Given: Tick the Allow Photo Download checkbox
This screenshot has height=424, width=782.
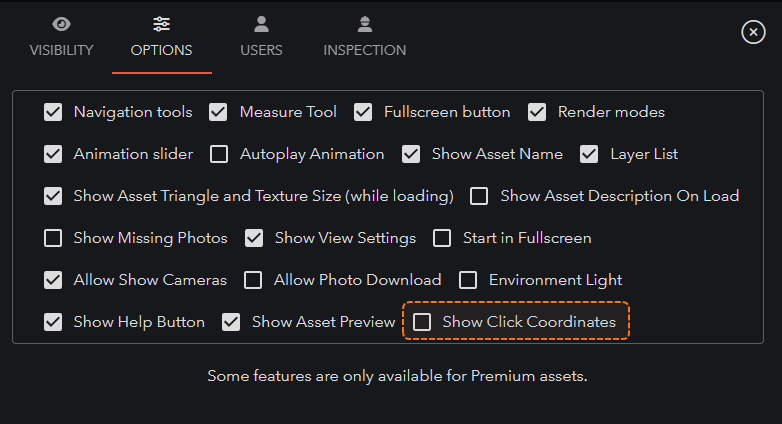Looking at the screenshot, I should (x=253, y=280).
